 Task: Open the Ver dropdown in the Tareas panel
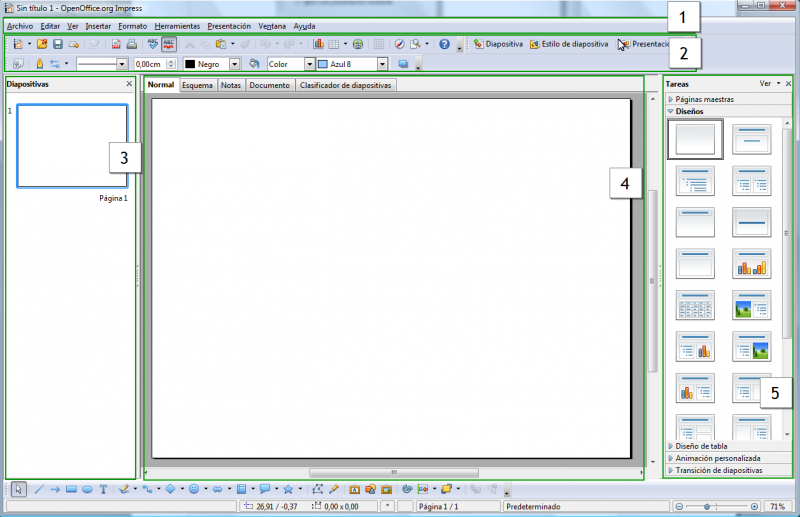[769, 83]
